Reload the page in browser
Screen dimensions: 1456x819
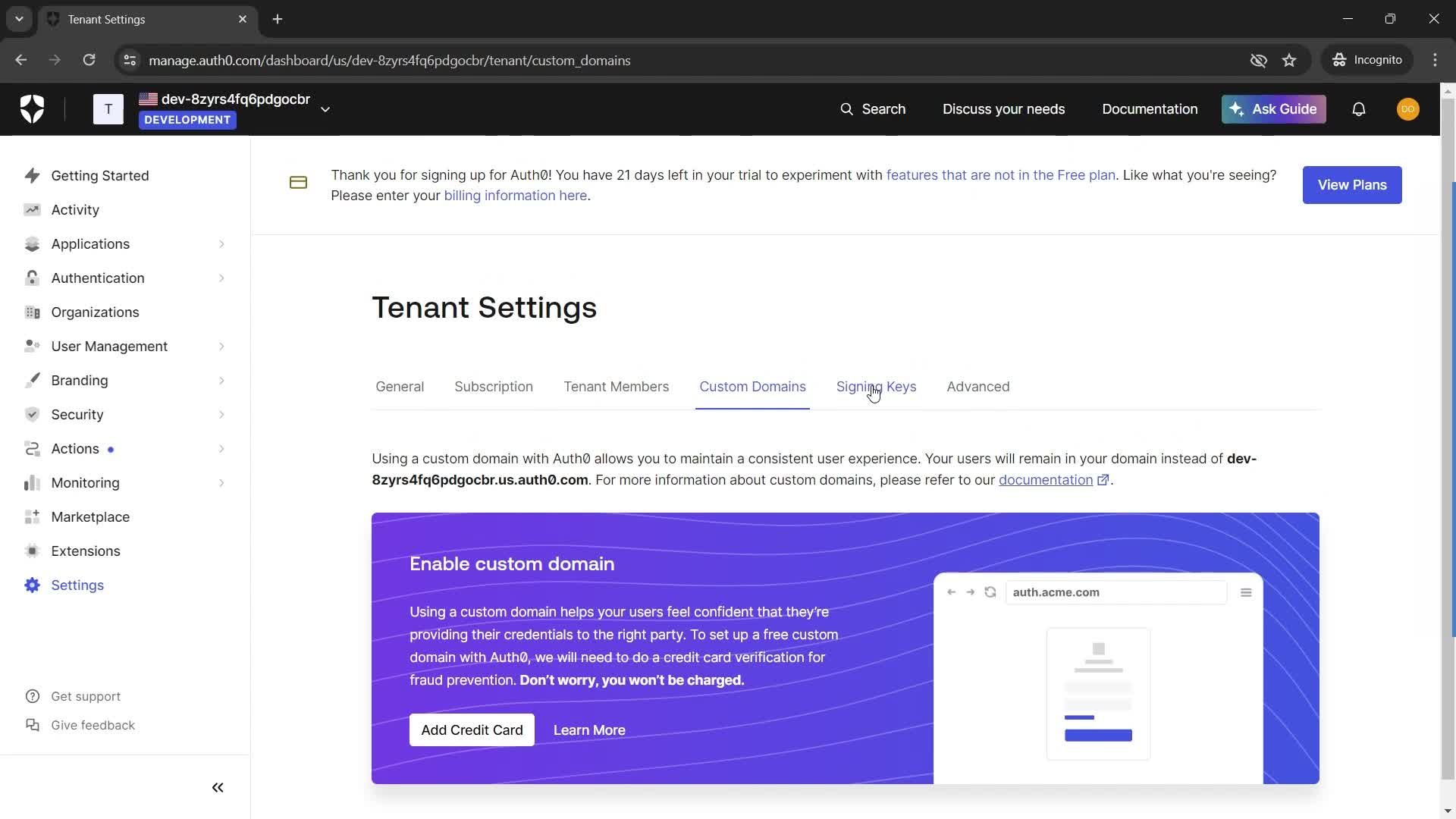pyautogui.click(x=89, y=61)
